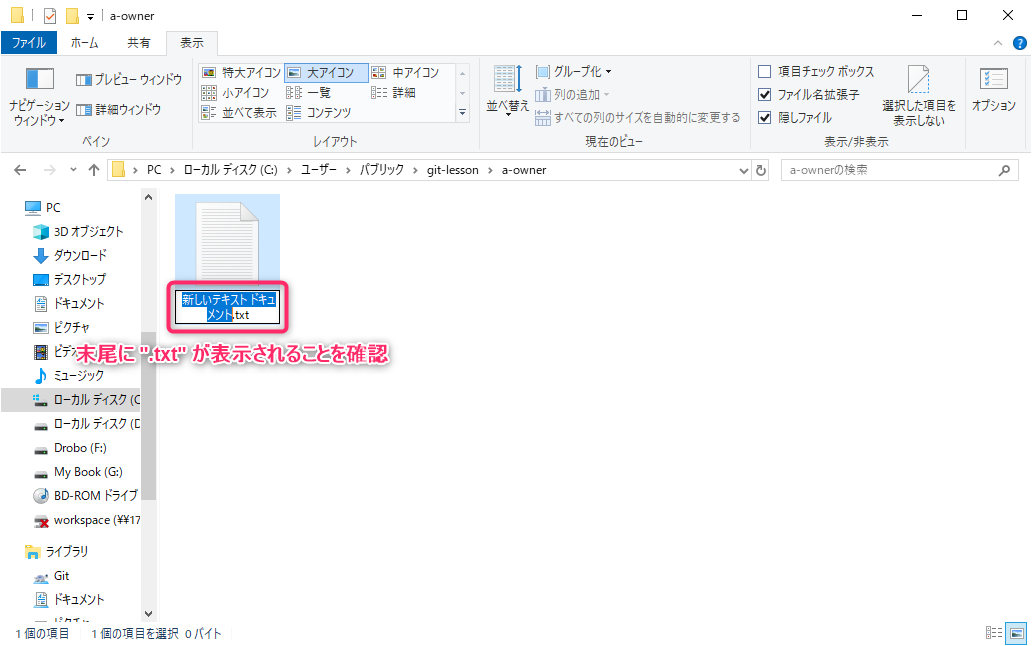
Task: Select workspace network drive in the sidebar
Action: [x=86, y=520]
